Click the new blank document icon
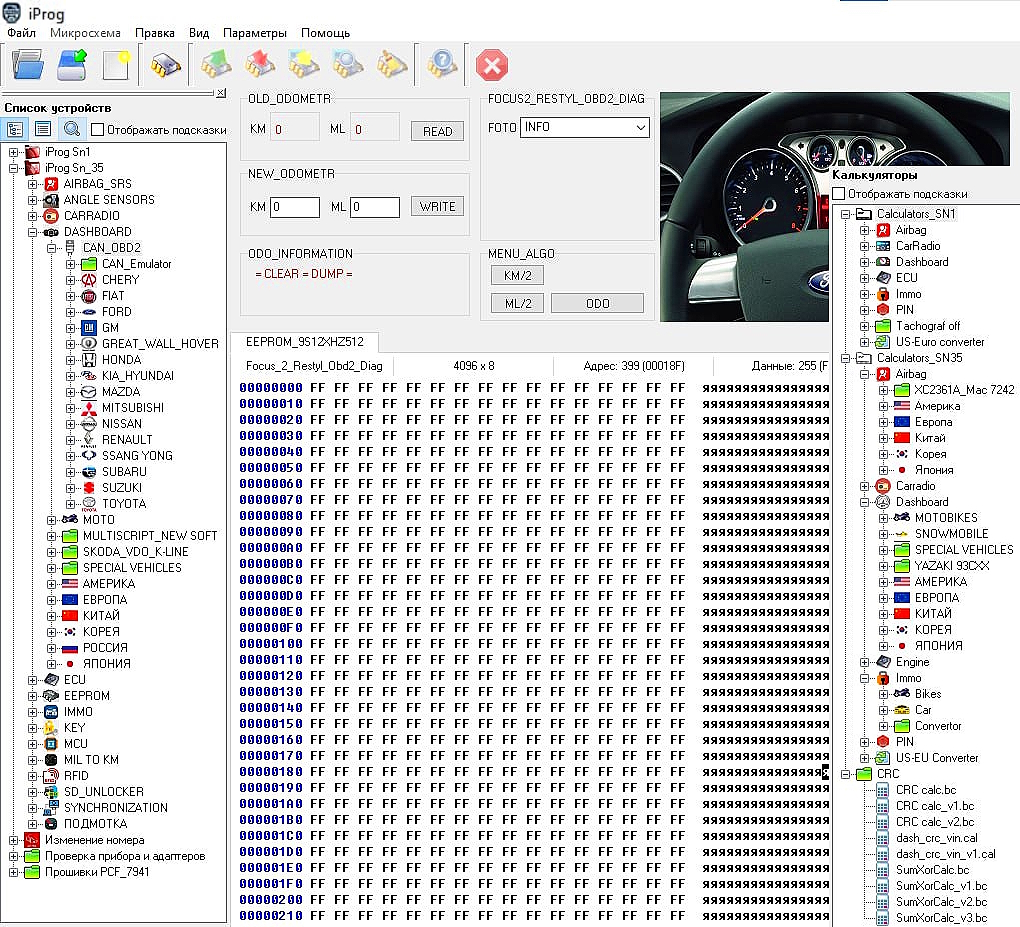The width and height of the screenshot is (1020, 927). coord(116,65)
